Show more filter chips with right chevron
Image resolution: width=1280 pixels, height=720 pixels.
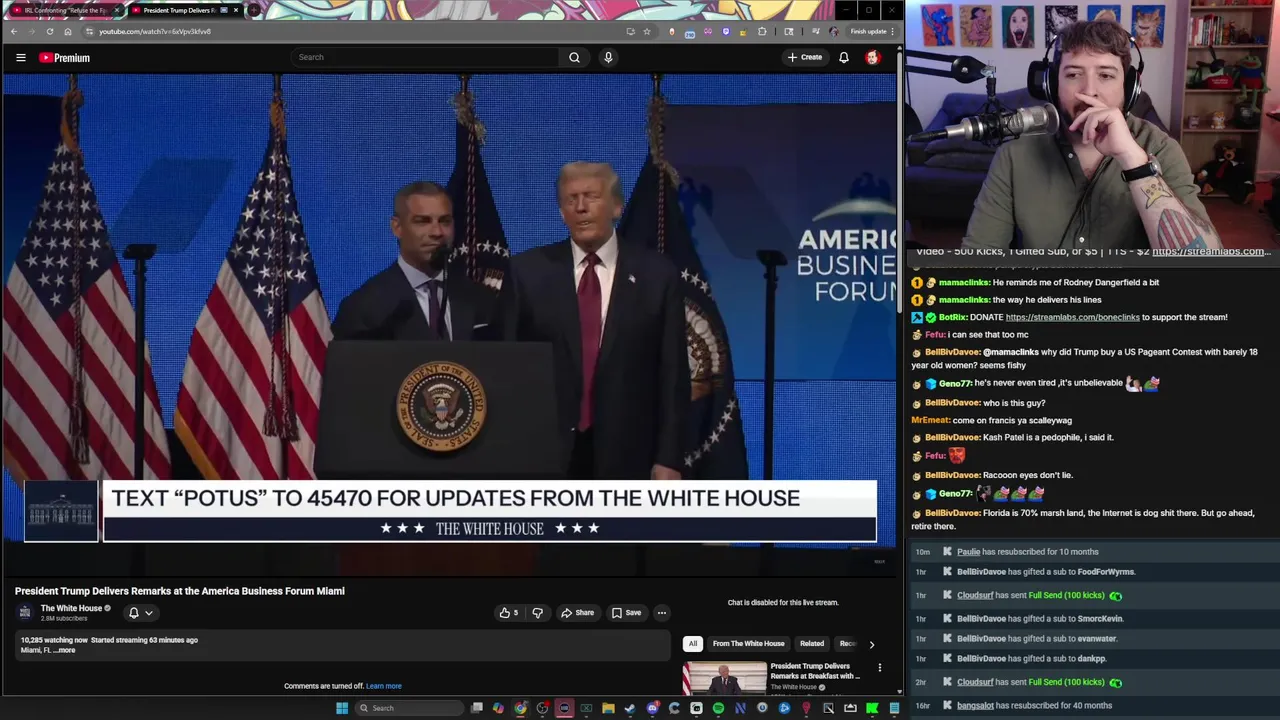871,644
